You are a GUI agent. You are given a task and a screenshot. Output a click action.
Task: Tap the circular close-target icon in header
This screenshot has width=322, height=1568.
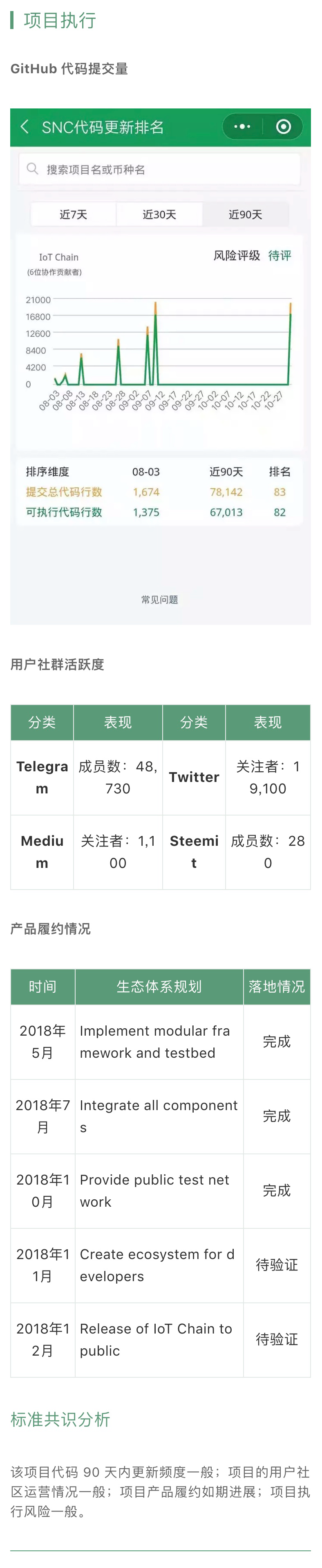(x=283, y=126)
